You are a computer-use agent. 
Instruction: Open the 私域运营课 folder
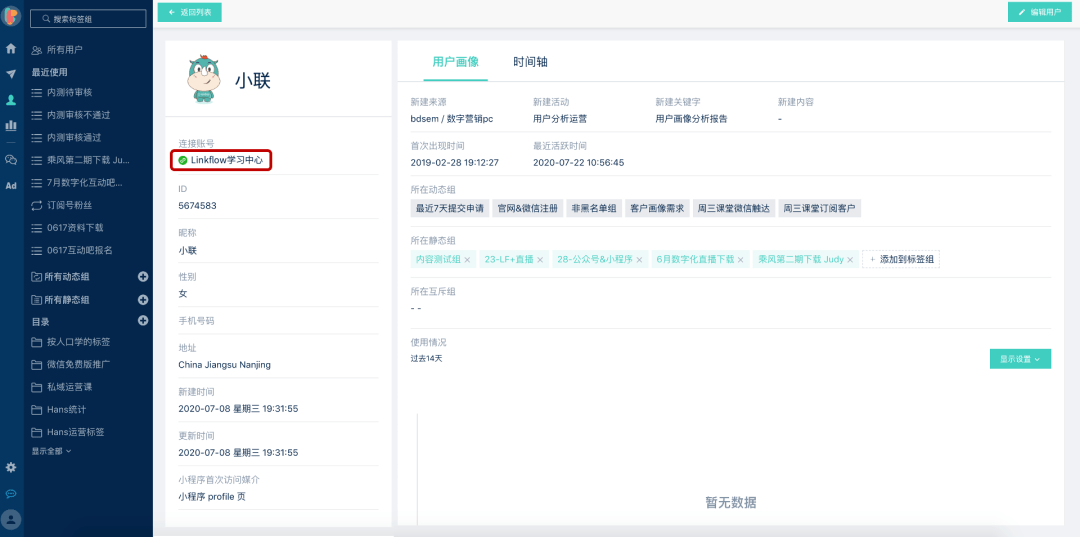[x=69, y=386]
